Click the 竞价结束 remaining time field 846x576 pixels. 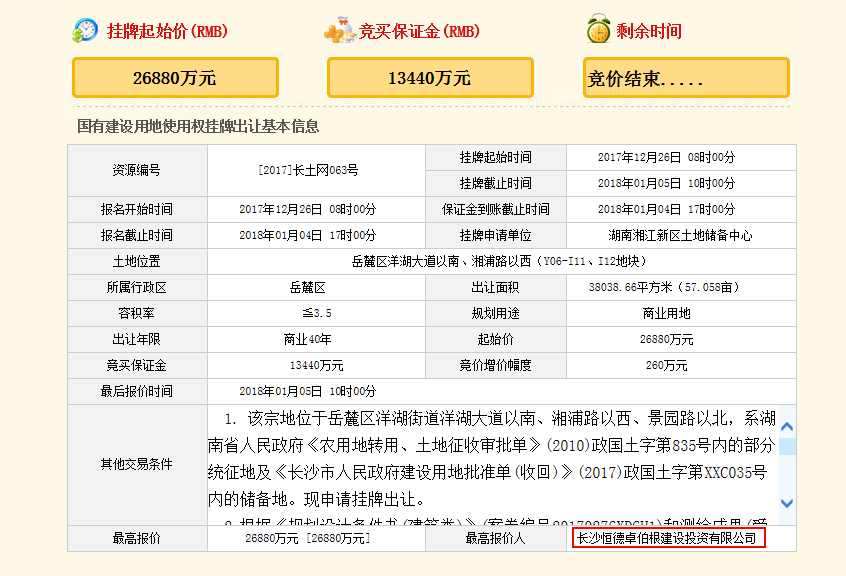click(684, 77)
